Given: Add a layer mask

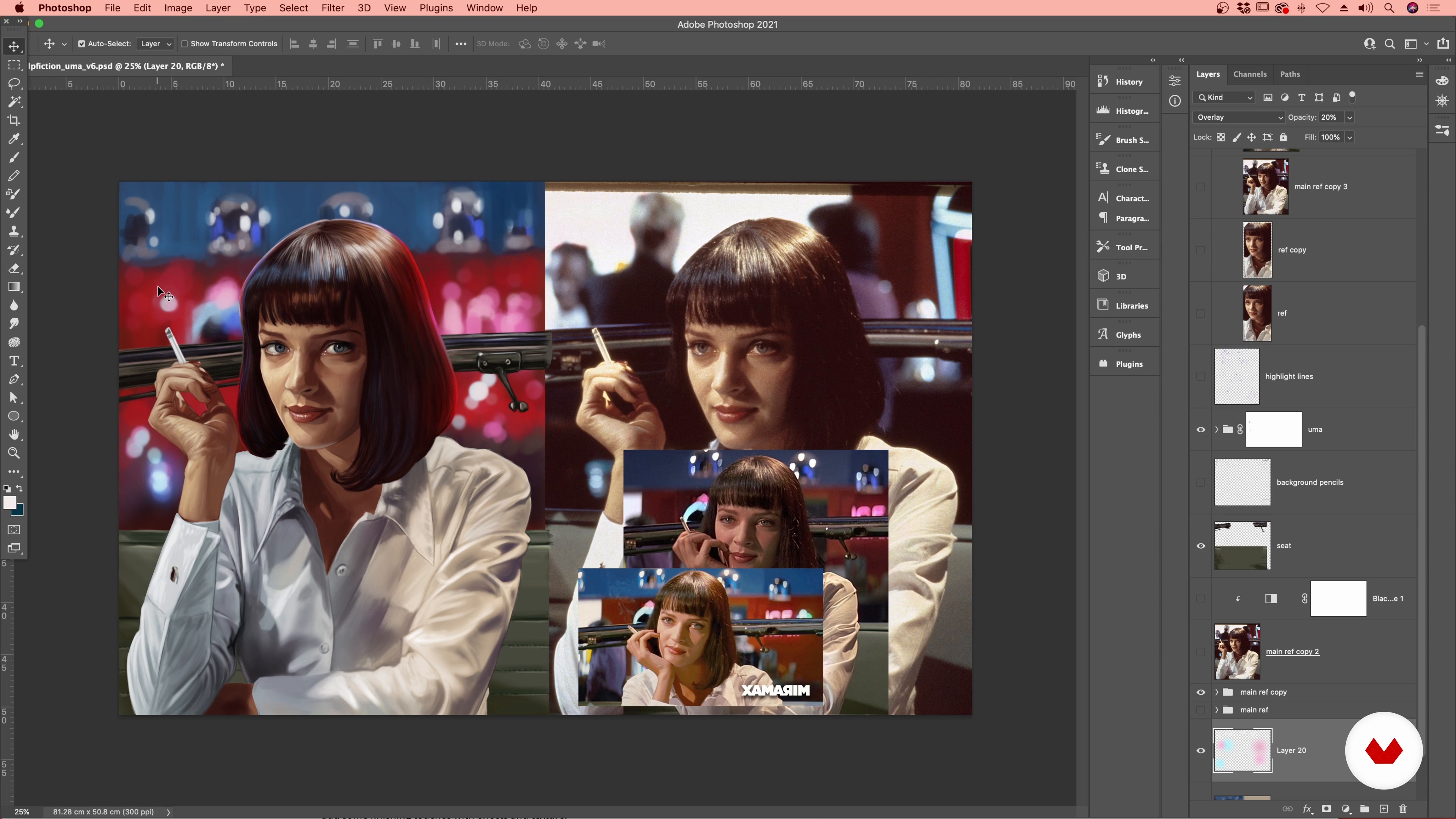Looking at the screenshot, I should point(1326,809).
